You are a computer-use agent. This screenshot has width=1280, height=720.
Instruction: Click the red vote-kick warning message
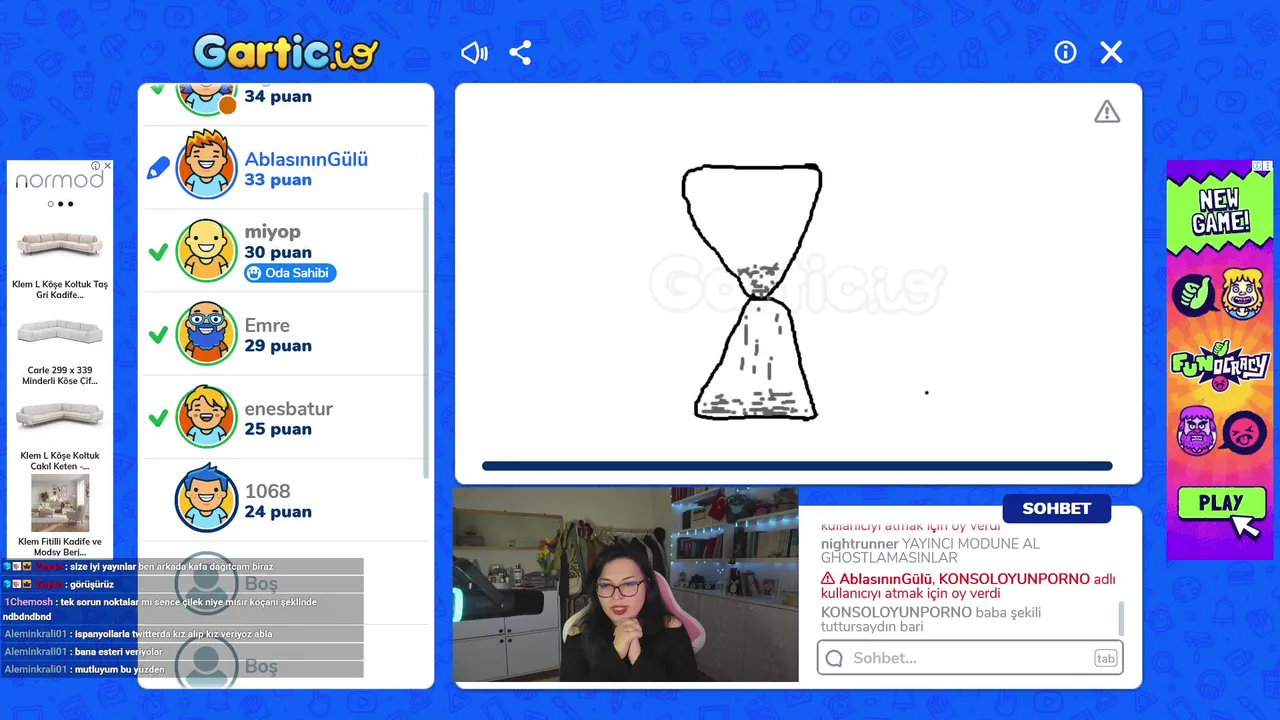pos(968,586)
